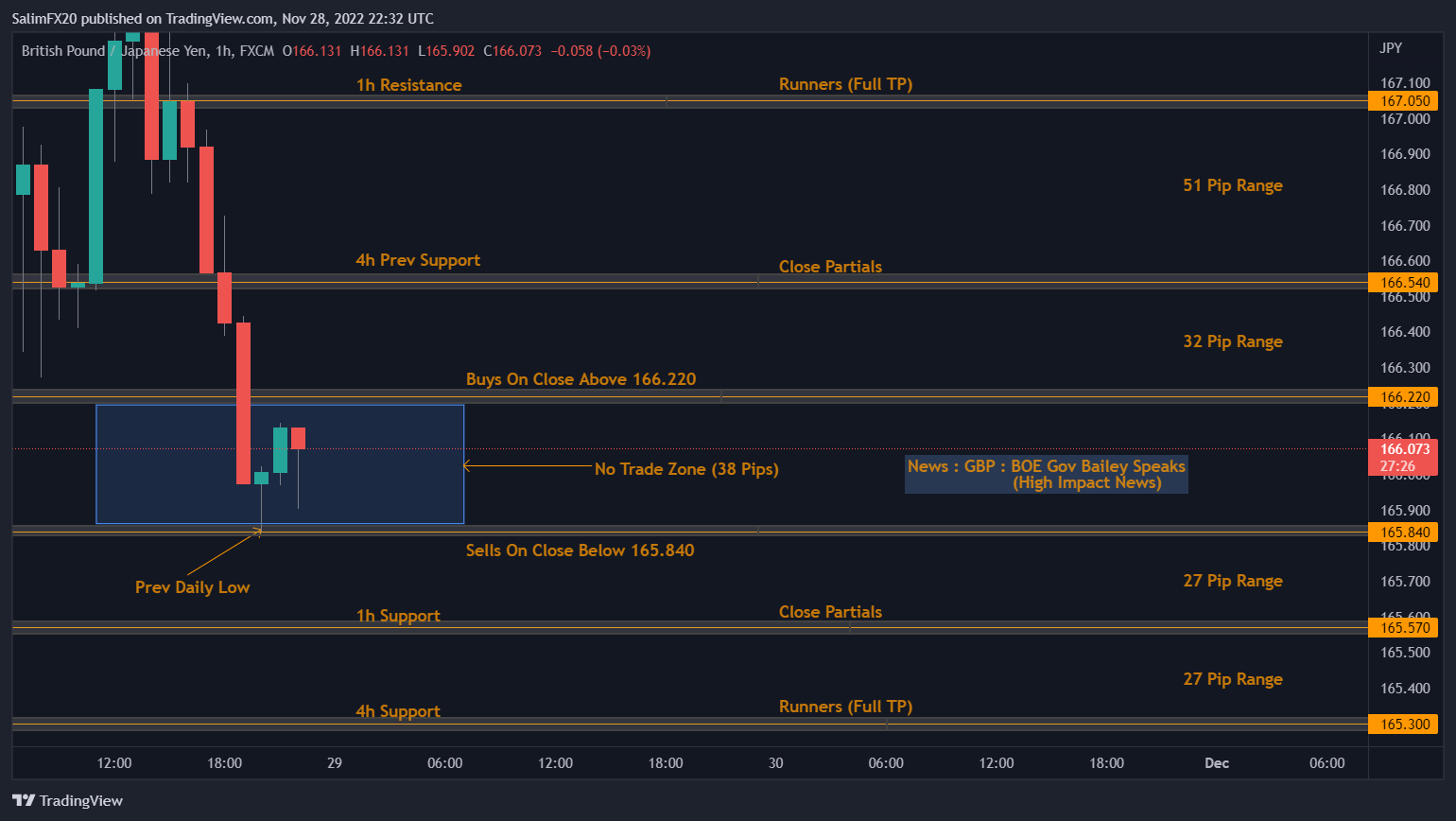The width and height of the screenshot is (1456, 821).
Task: Click the '1h Resistance' text label
Action: (x=408, y=85)
